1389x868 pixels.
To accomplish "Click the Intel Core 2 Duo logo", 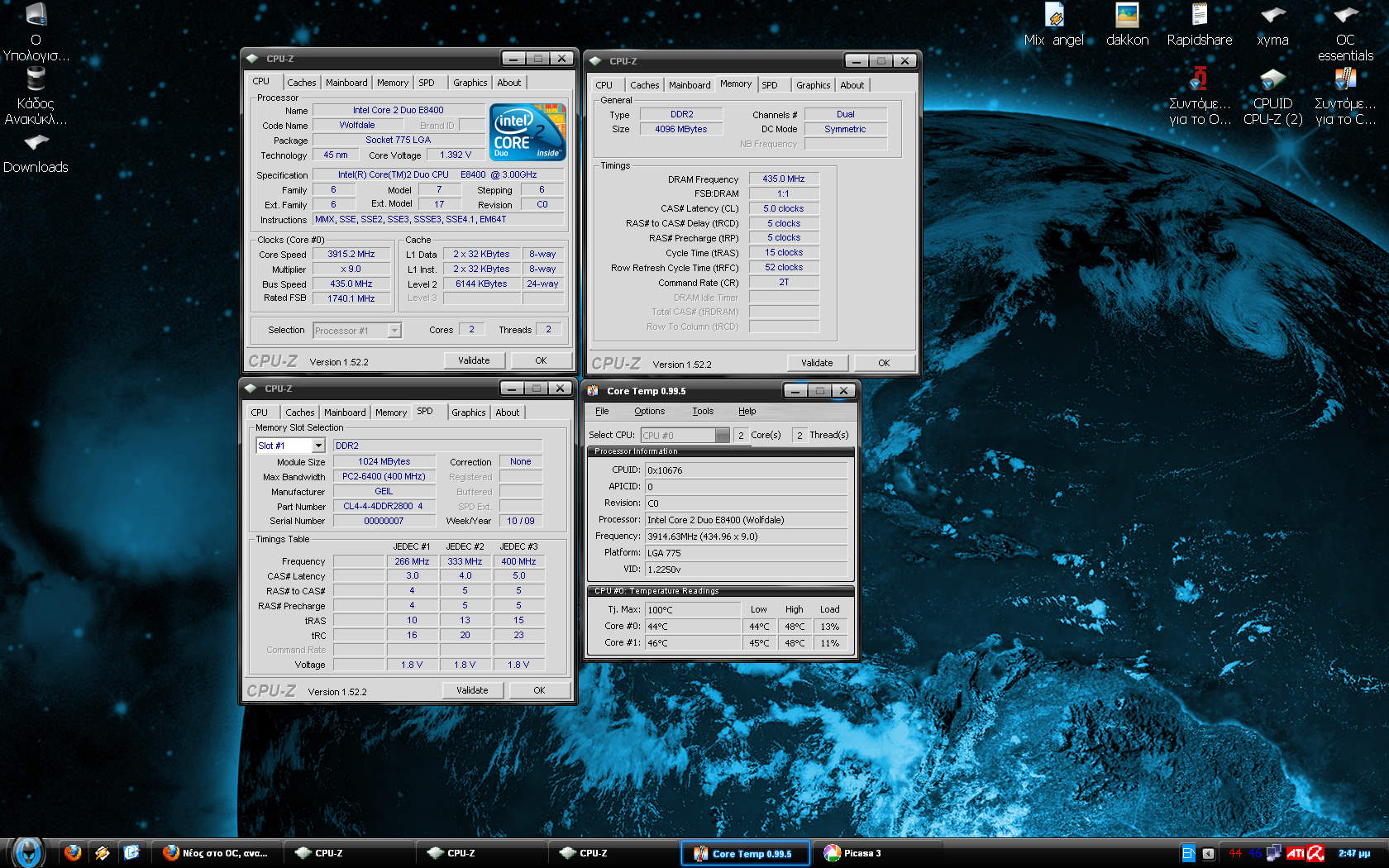I will tap(527, 131).
